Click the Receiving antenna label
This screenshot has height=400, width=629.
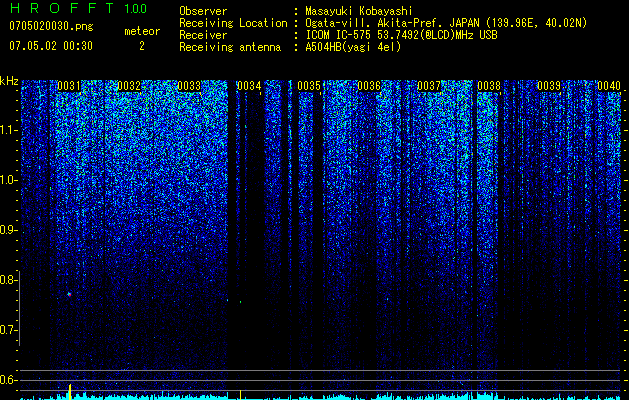click(230, 47)
